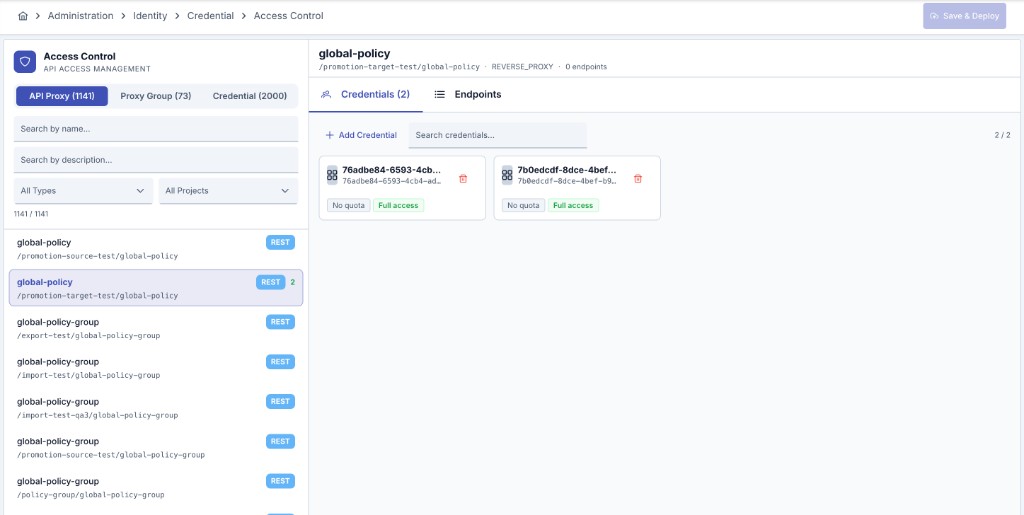Click the Add Credential button
1024x515 pixels.
[361, 135]
